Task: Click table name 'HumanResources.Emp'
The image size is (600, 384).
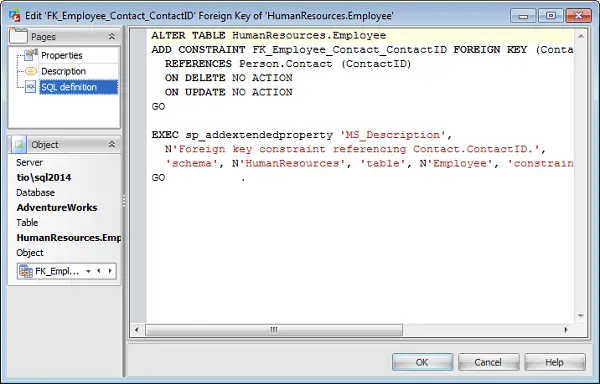Action: coord(68,238)
